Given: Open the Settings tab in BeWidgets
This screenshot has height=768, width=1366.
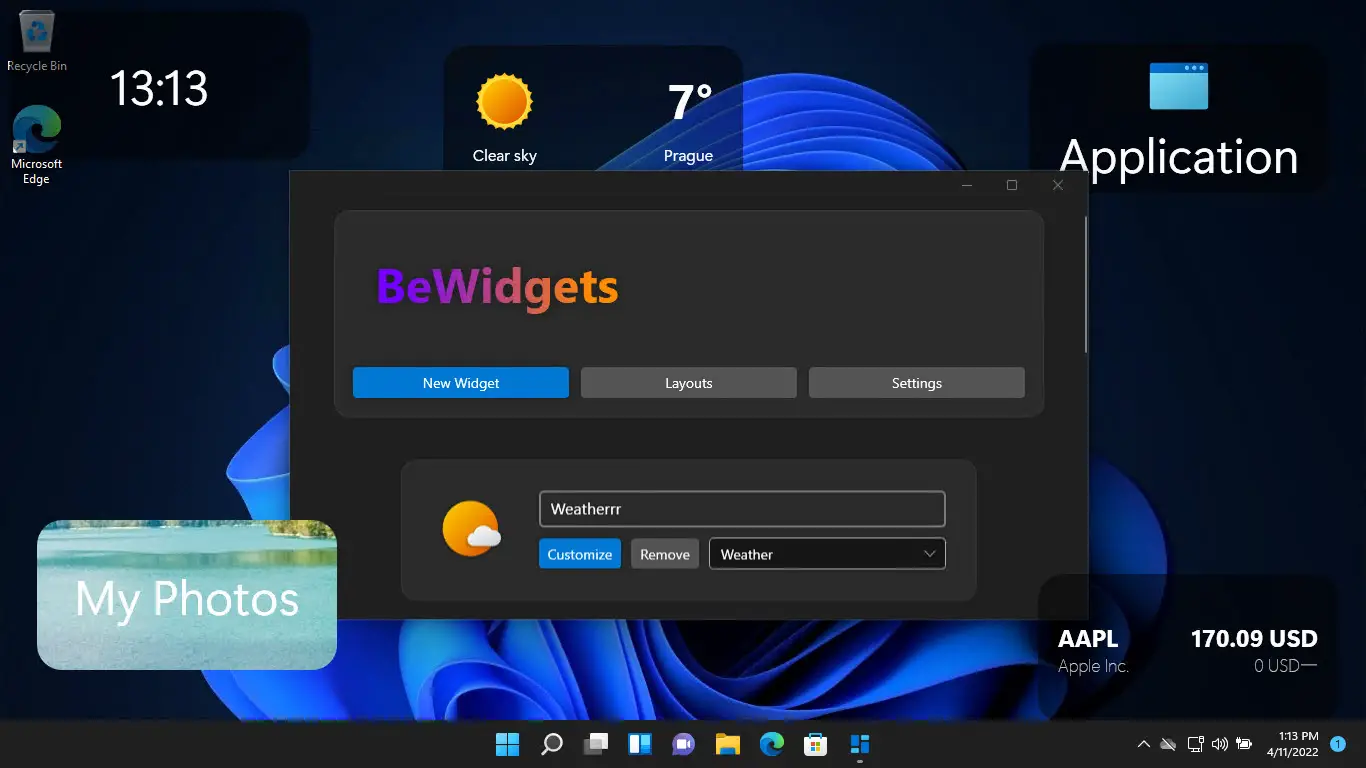Looking at the screenshot, I should point(917,383).
